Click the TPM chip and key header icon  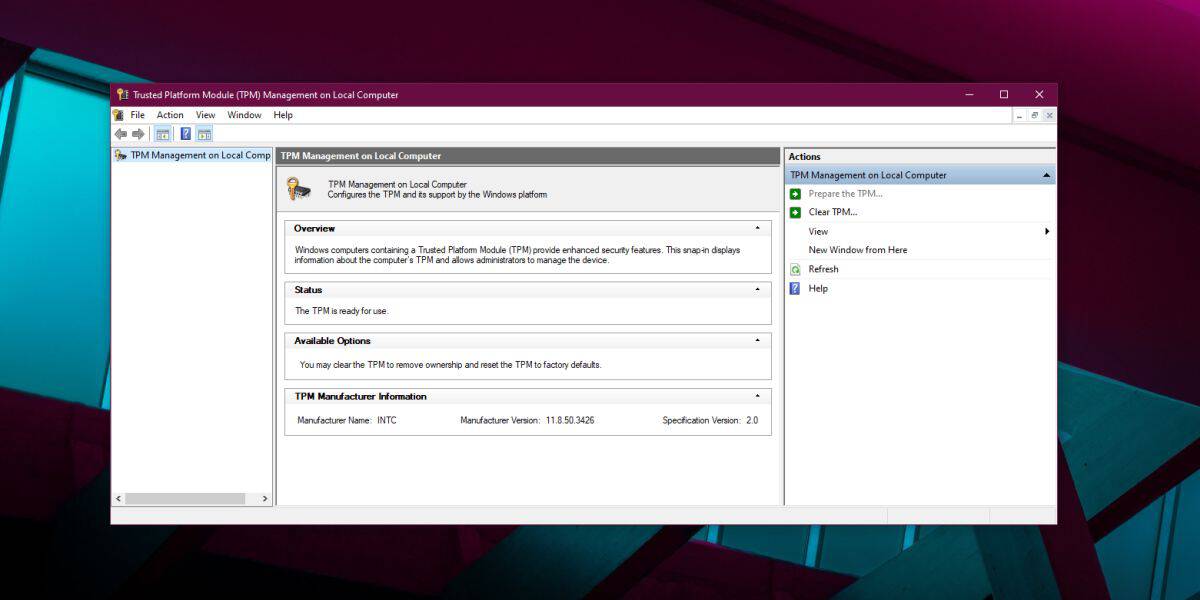(298, 188)
